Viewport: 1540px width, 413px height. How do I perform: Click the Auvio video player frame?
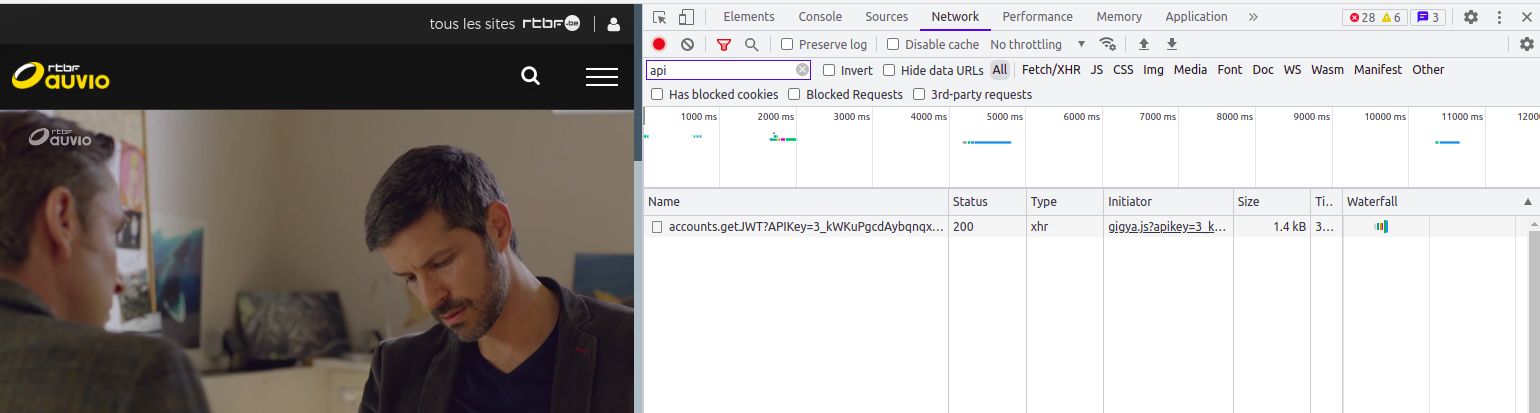coord(317,262)
